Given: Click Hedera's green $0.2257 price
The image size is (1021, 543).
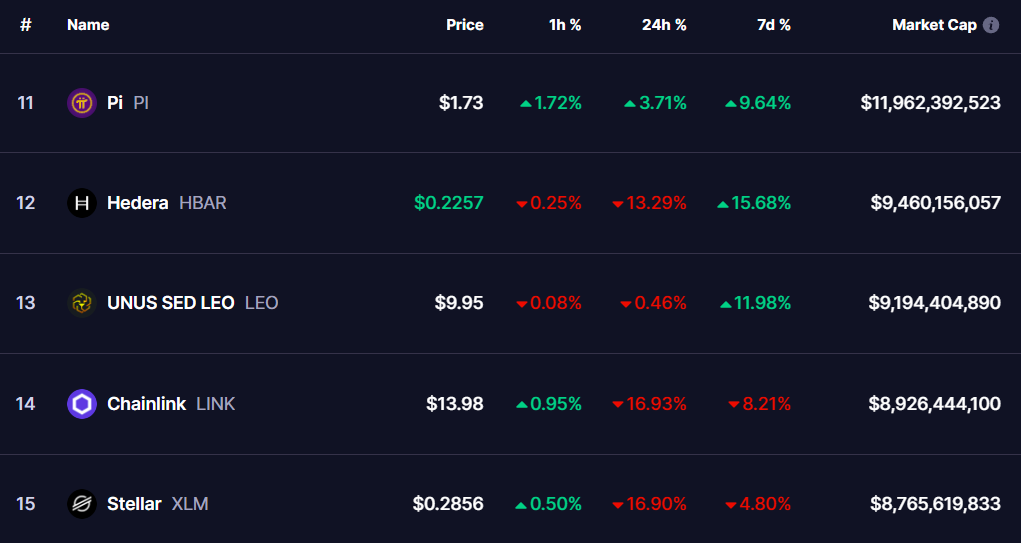Looking at the screenshot, I should coord(448,203).
